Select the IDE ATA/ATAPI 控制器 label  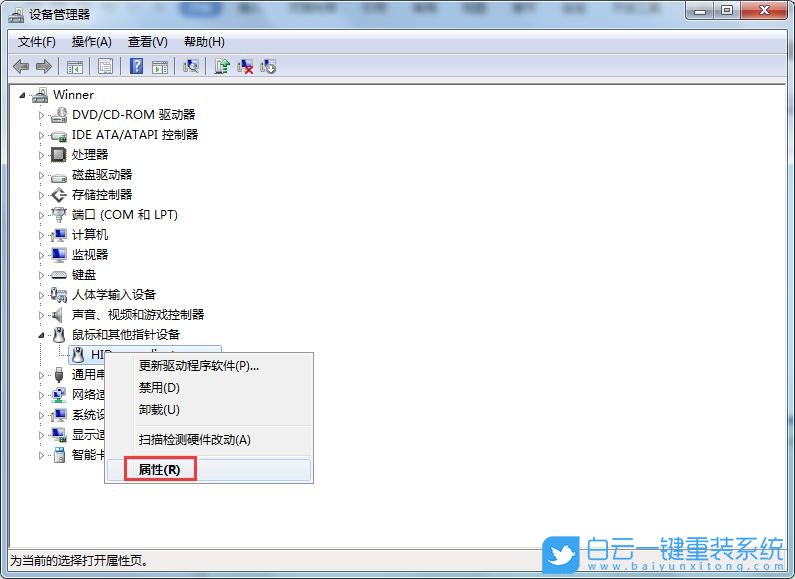(x=135, y=134)
